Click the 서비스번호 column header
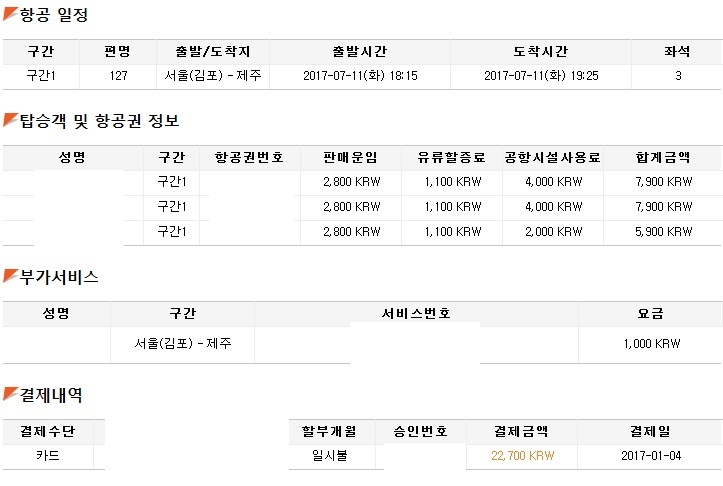The height and width of the screenshot is (486, 723). [416, 313]
